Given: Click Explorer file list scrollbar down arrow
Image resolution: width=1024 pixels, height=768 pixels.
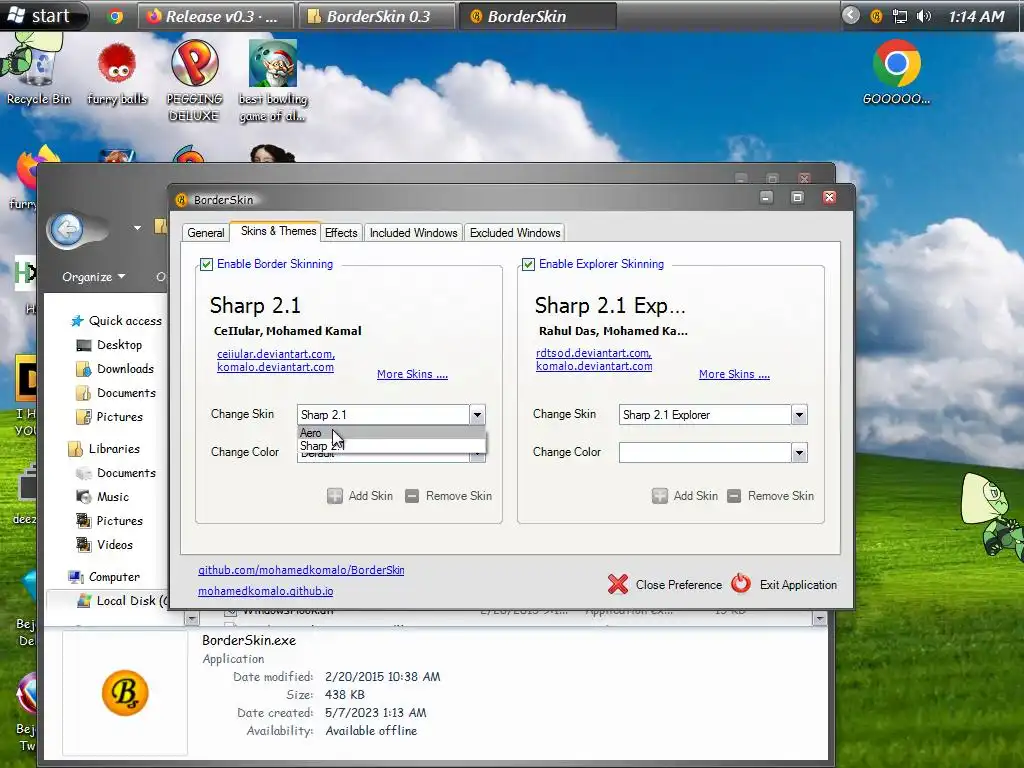Looking at the screenshot, I should coord(820,618).
